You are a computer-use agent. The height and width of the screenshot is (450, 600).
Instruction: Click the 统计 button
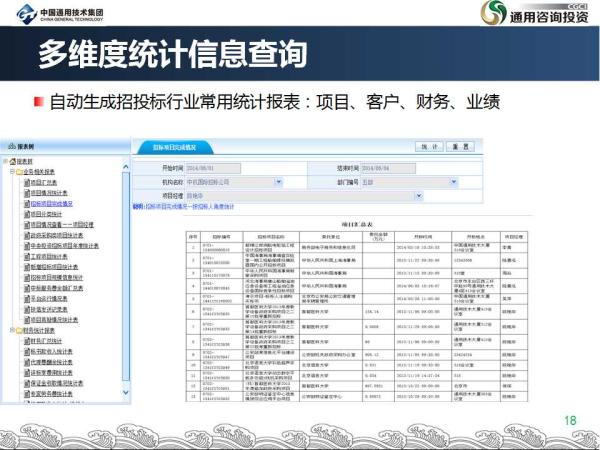tap(428, 146)
